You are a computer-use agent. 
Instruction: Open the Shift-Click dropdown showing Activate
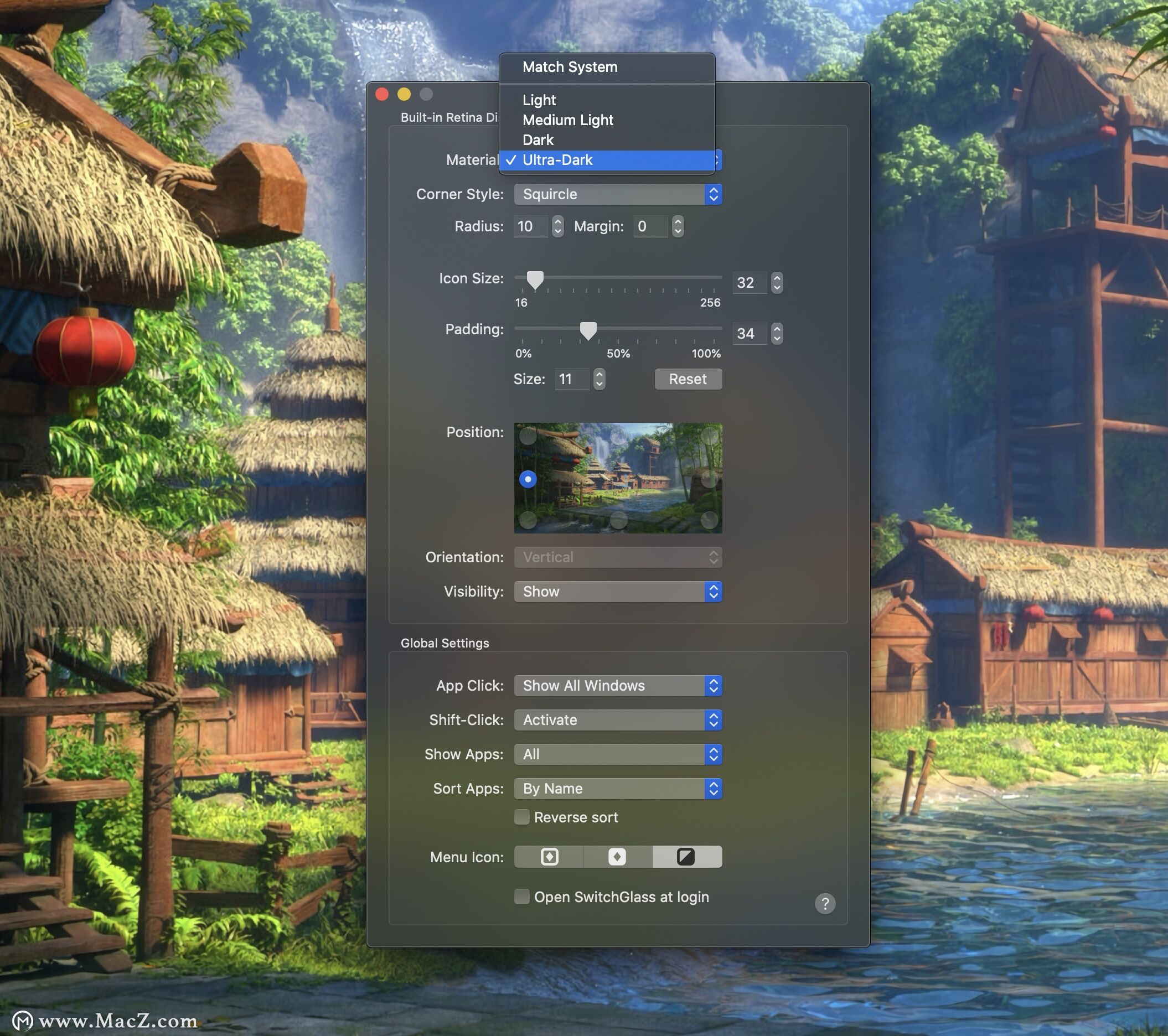pos(618,720)
